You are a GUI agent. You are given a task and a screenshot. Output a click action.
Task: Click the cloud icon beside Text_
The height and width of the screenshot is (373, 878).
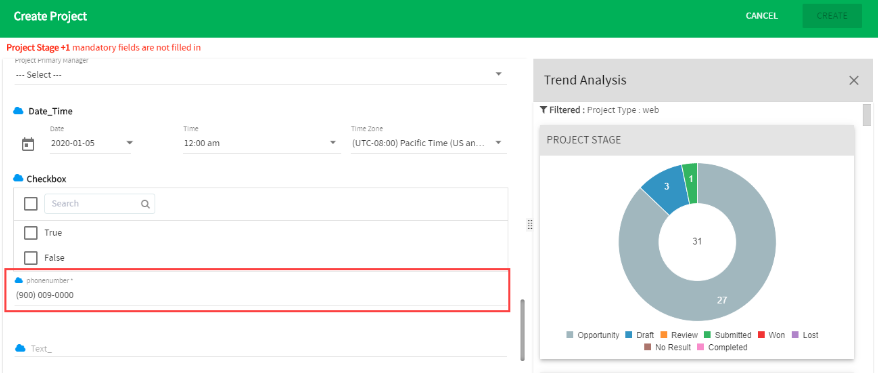tap(20, 348)
